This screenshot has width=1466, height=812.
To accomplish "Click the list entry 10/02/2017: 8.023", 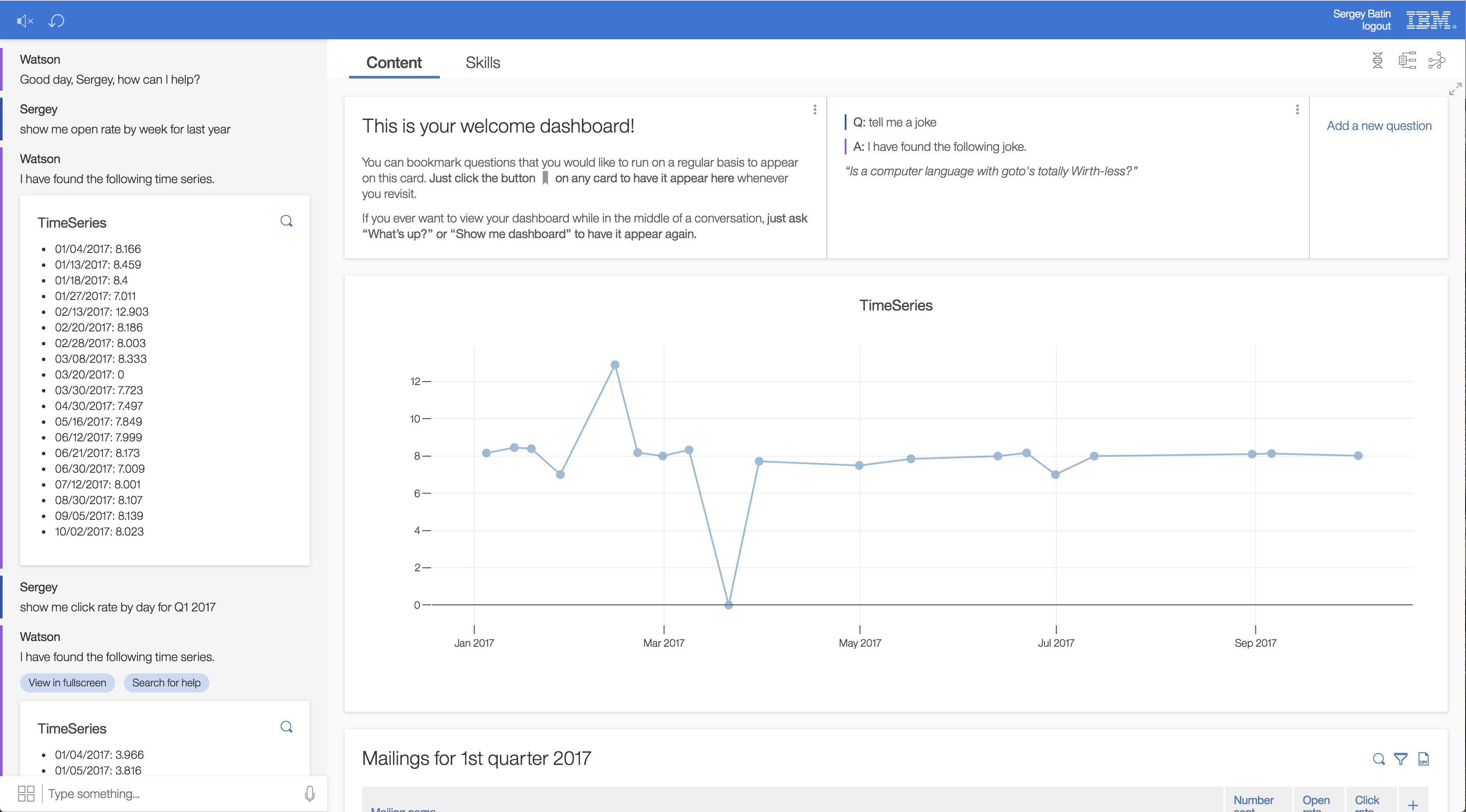I will pos(99,531).
